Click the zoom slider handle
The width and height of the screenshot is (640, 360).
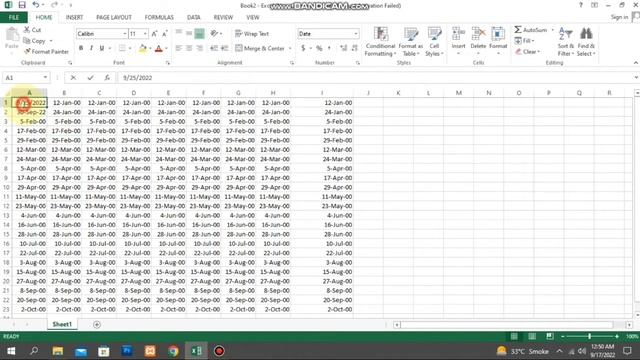point(589,336)
